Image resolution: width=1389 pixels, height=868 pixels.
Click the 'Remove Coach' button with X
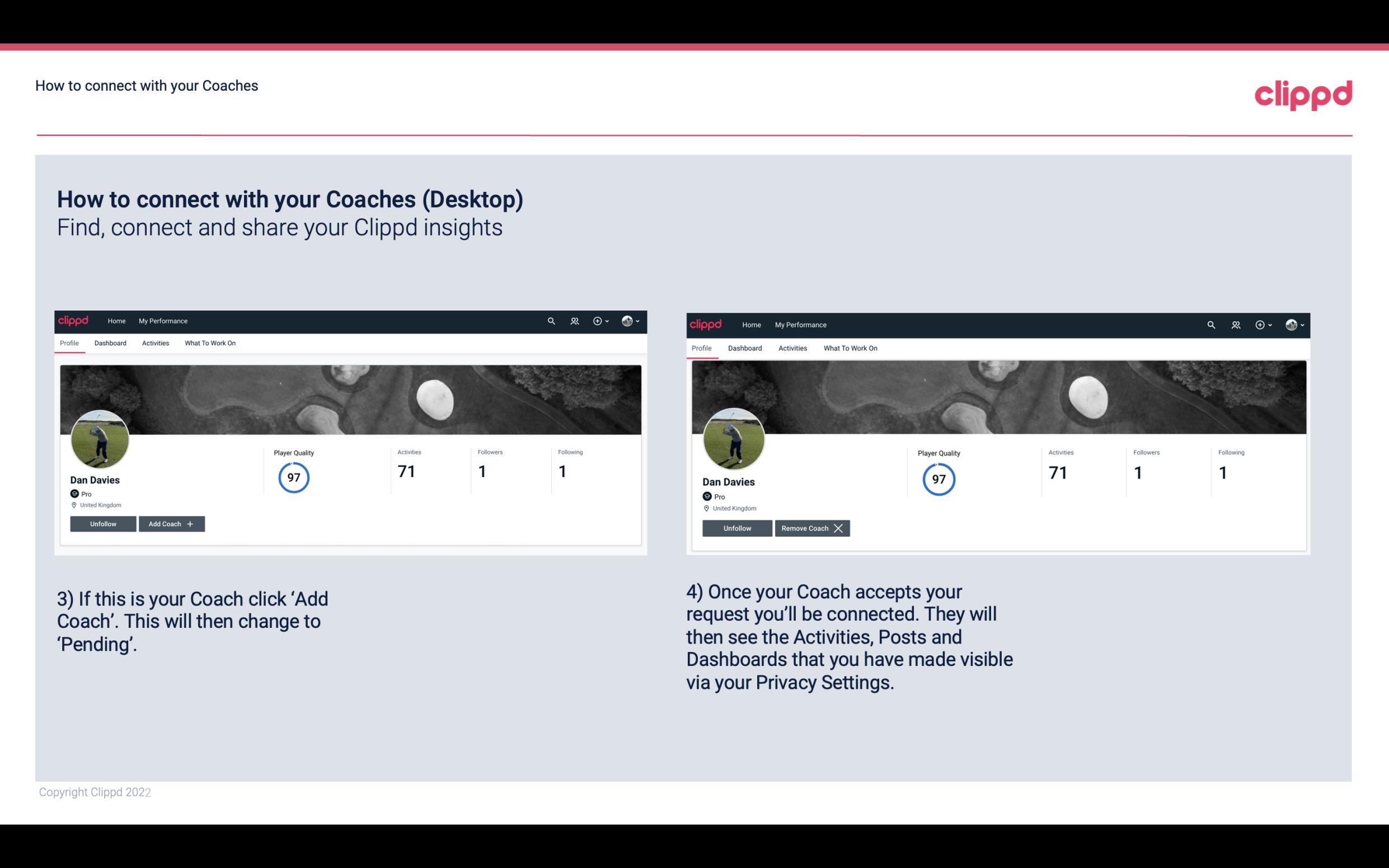(x=812, y=528)
